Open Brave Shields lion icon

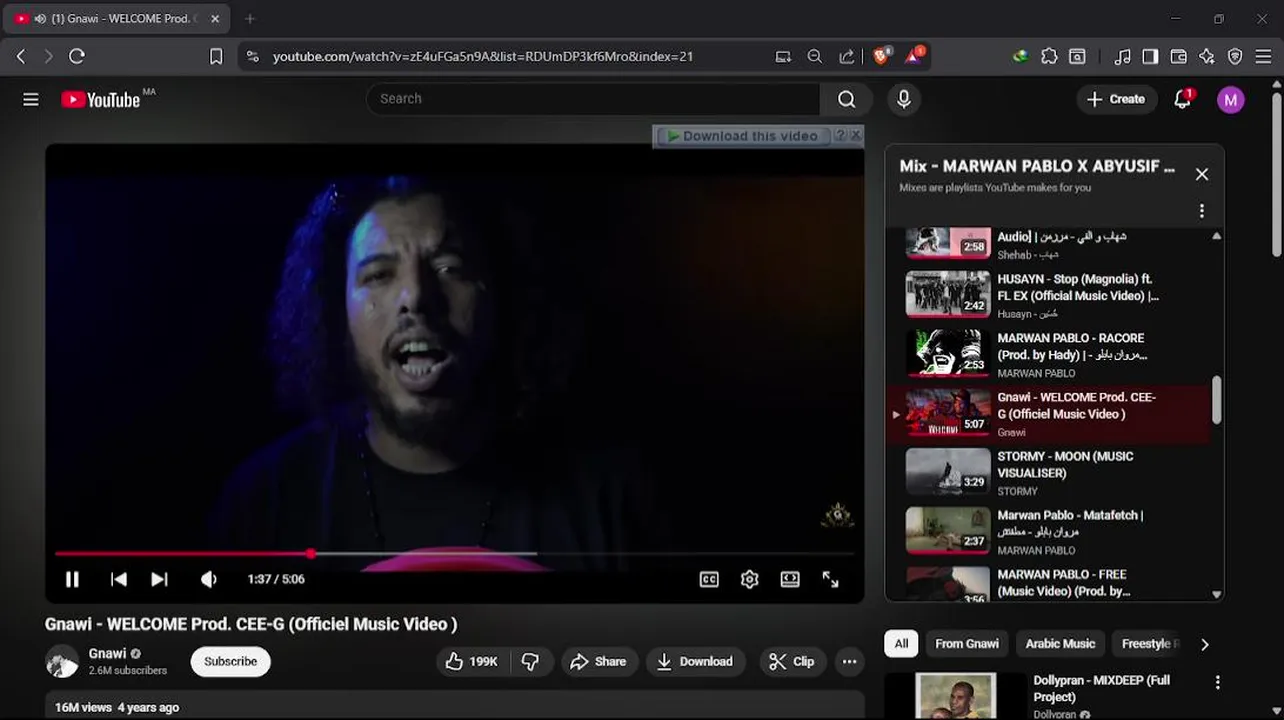coord(881,57)
